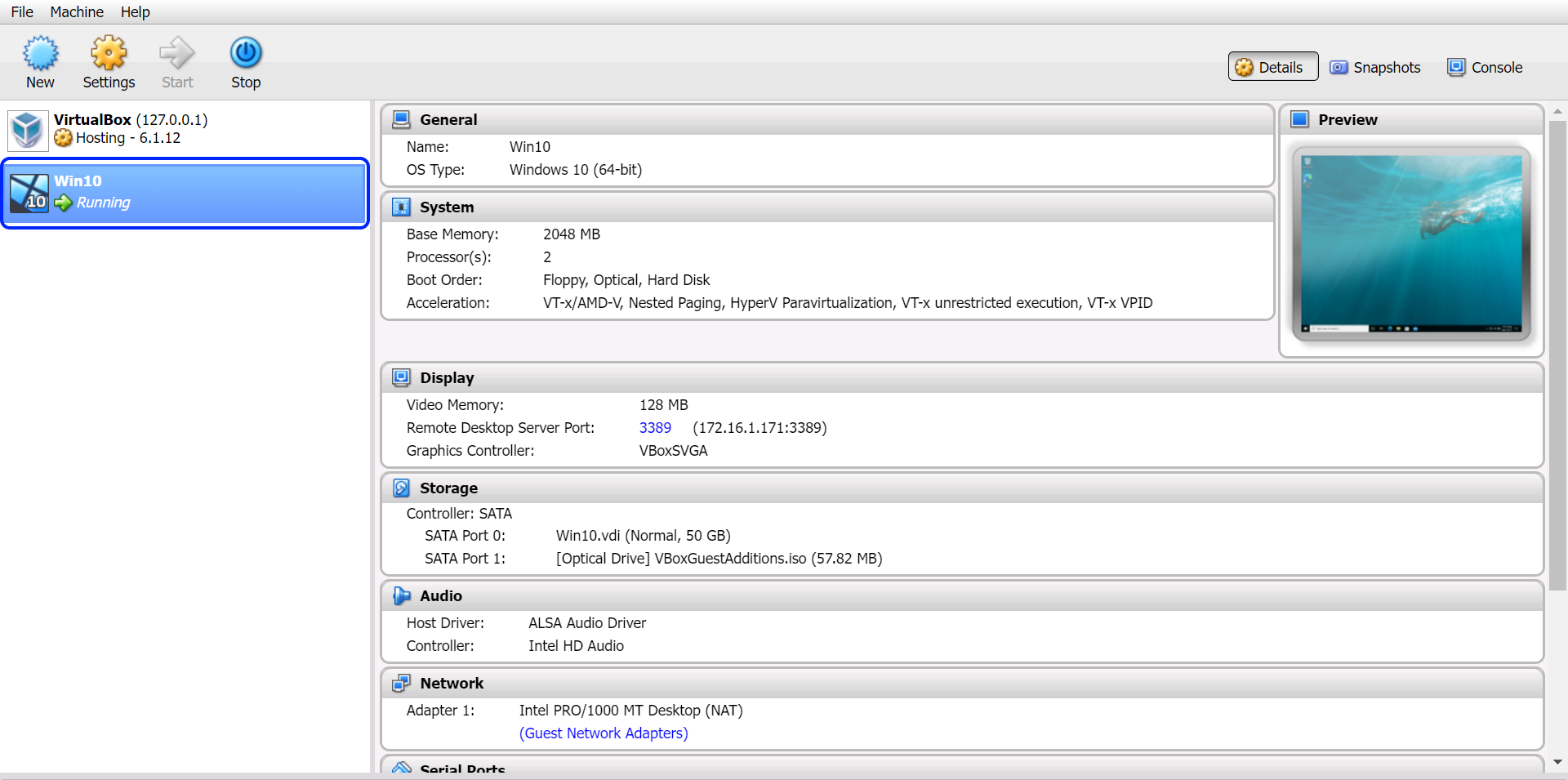Switch to the Snapshots view
The height and width of the screenshot is (780, 1568).
click(x=1375, y=67)
